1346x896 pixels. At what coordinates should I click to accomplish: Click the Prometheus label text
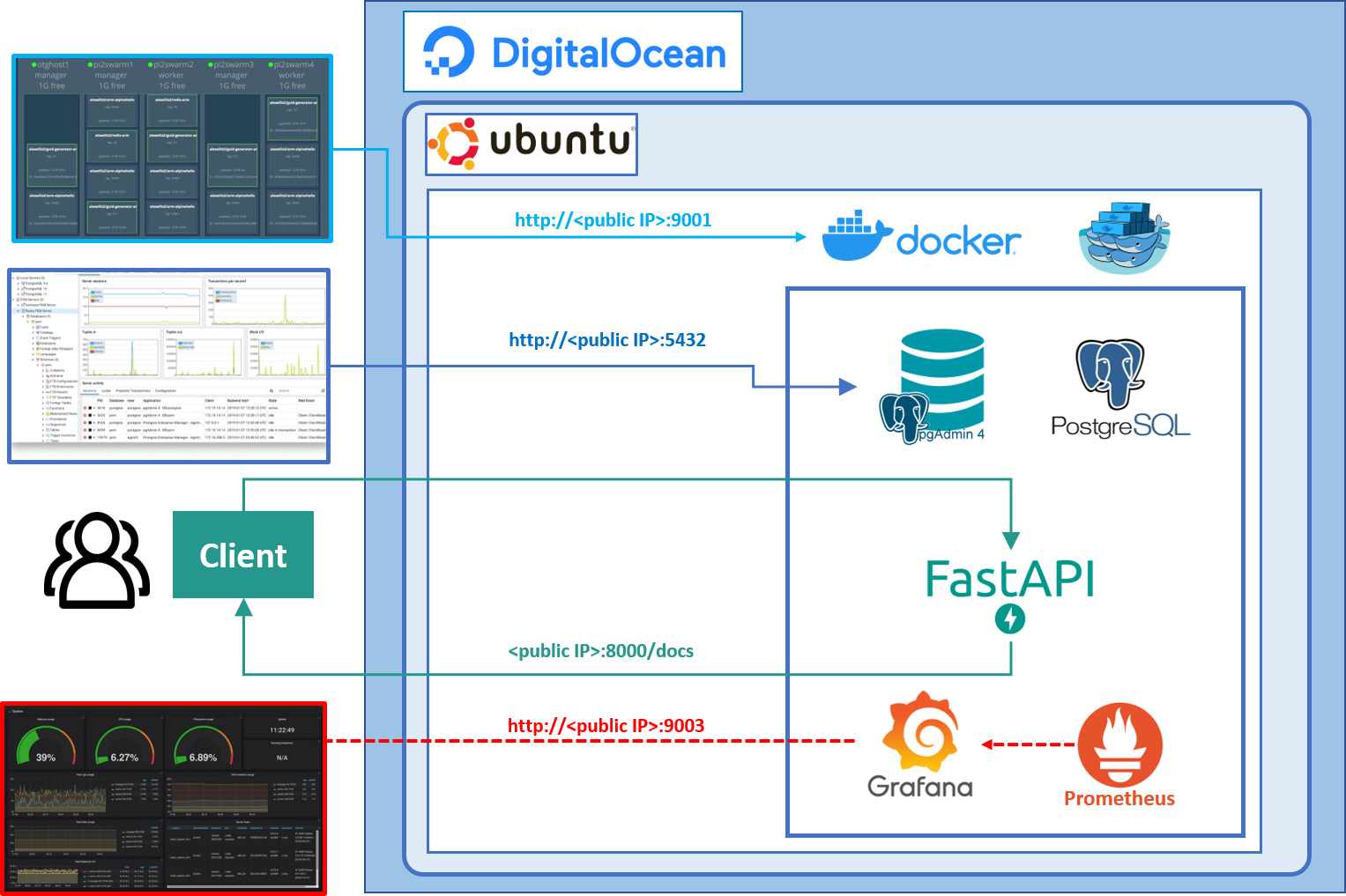click(x=1119, y=798)
